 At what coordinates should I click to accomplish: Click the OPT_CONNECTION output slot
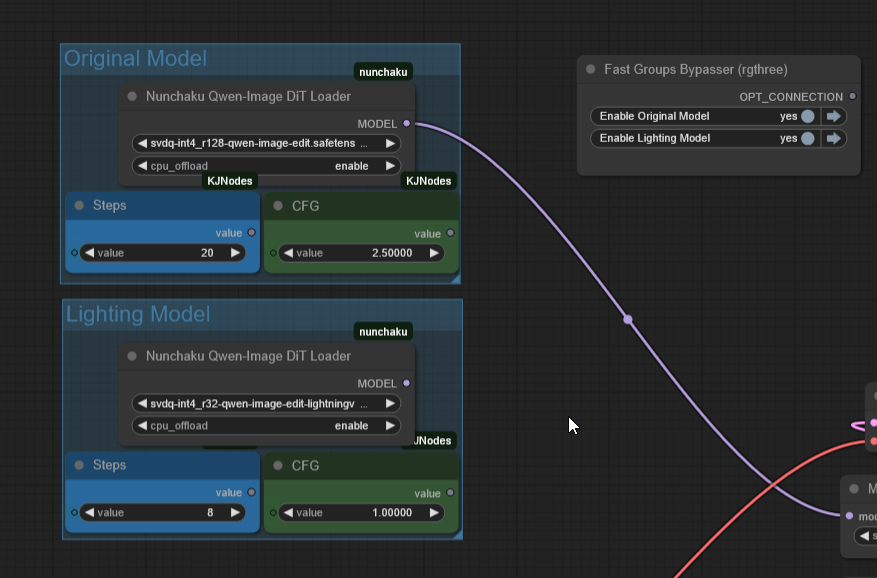852,96
